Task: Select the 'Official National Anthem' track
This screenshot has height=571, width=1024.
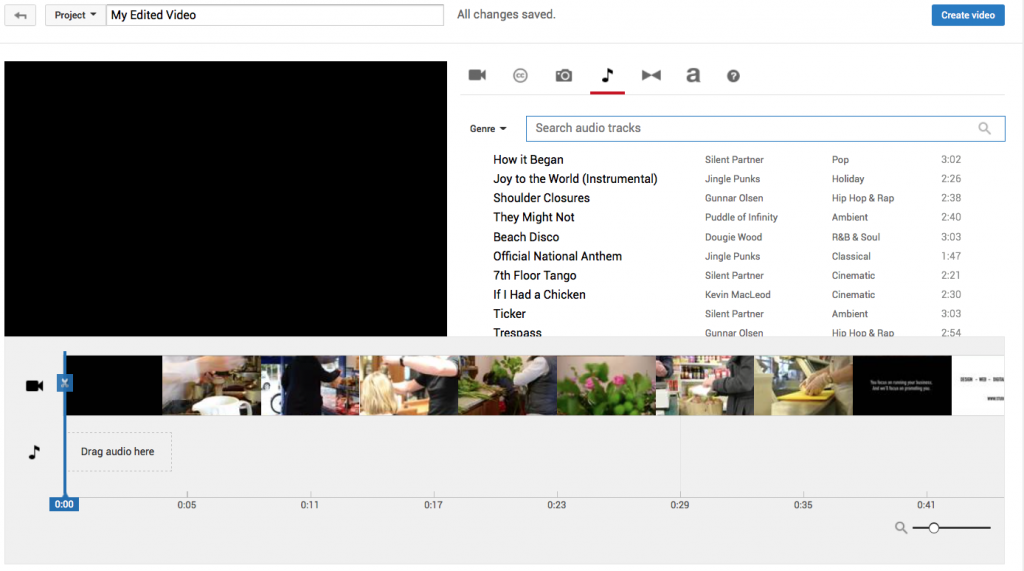Action: pyautogui.click(x=558, y=256)
